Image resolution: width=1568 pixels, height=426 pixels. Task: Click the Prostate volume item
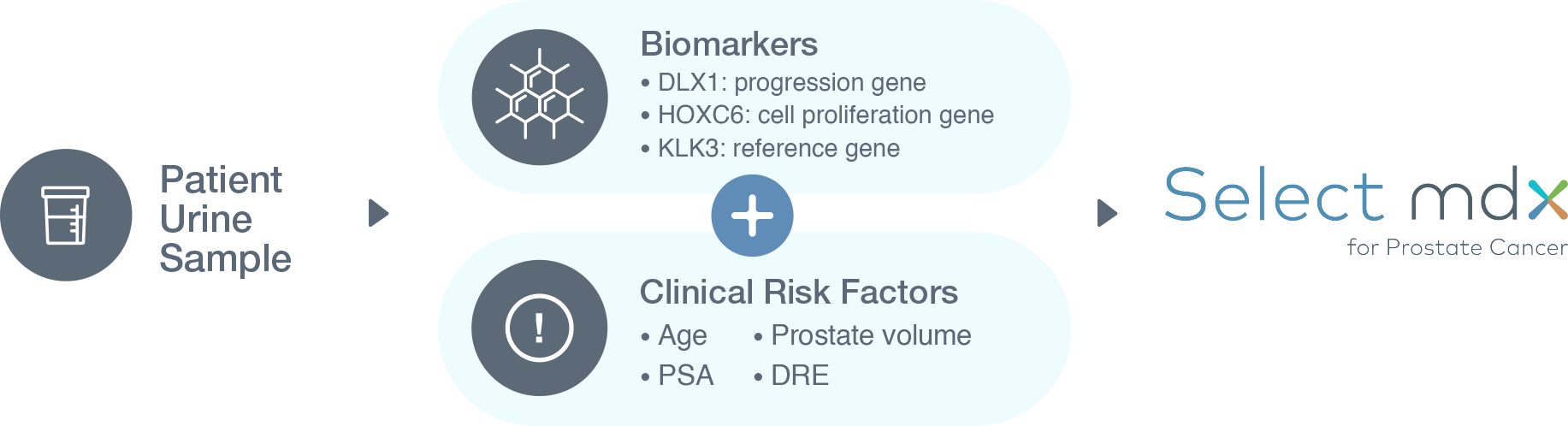pos(862,335)
